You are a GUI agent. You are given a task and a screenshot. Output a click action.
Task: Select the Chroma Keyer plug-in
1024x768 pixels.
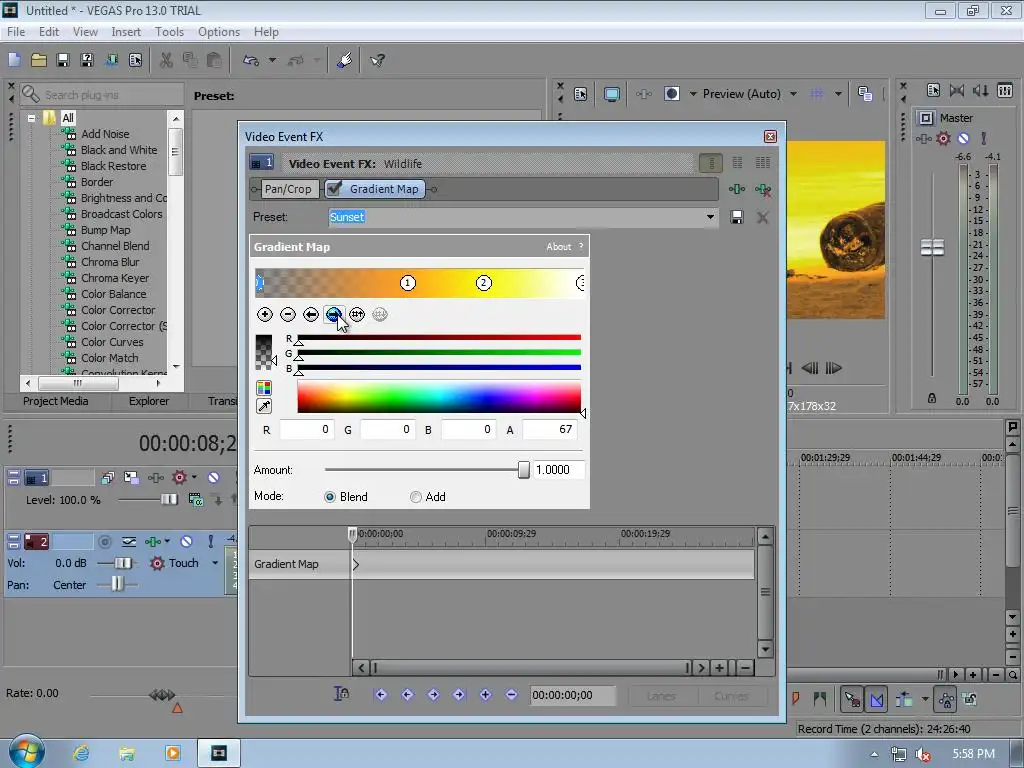pyautogui.click(x=115, y=278)
